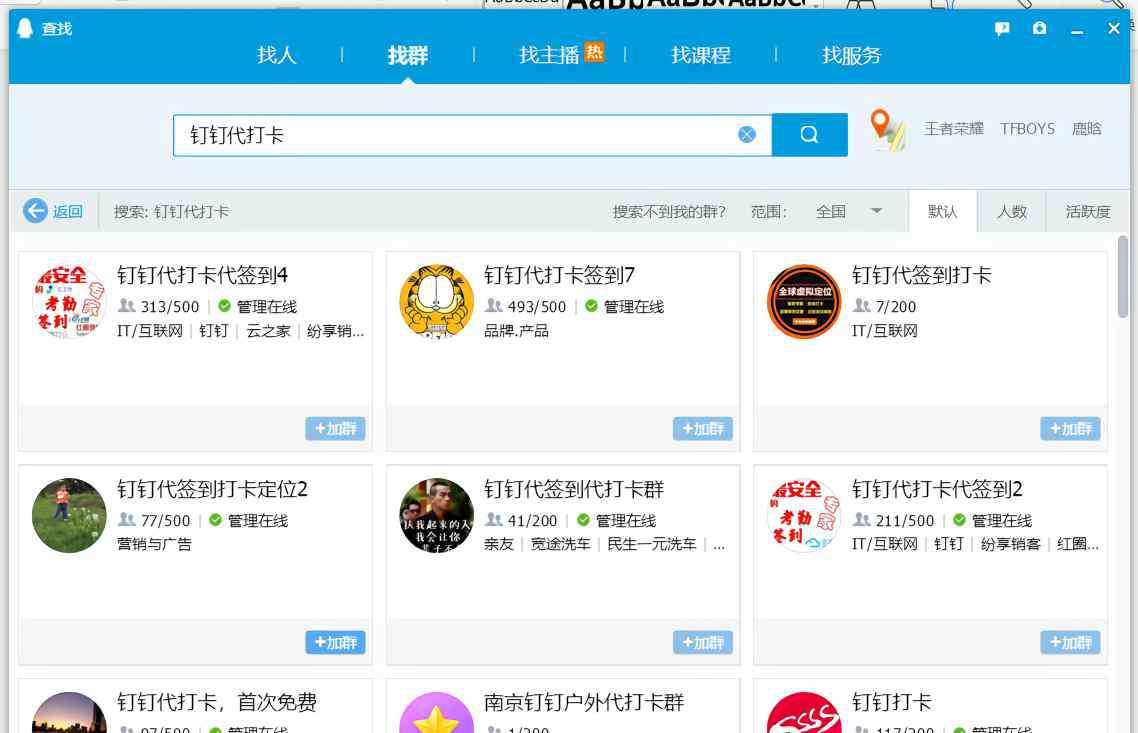Click the 返回 link
The width and height of the screenshot is (1138, 733).
(67, 211)
